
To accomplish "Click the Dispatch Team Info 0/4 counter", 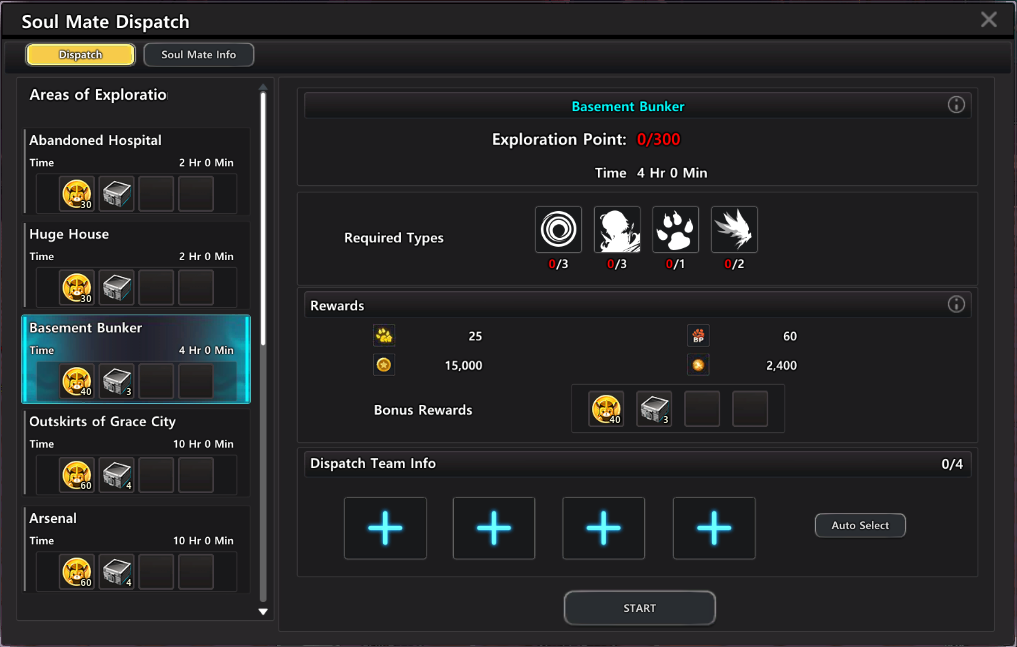I will point(952,464).
